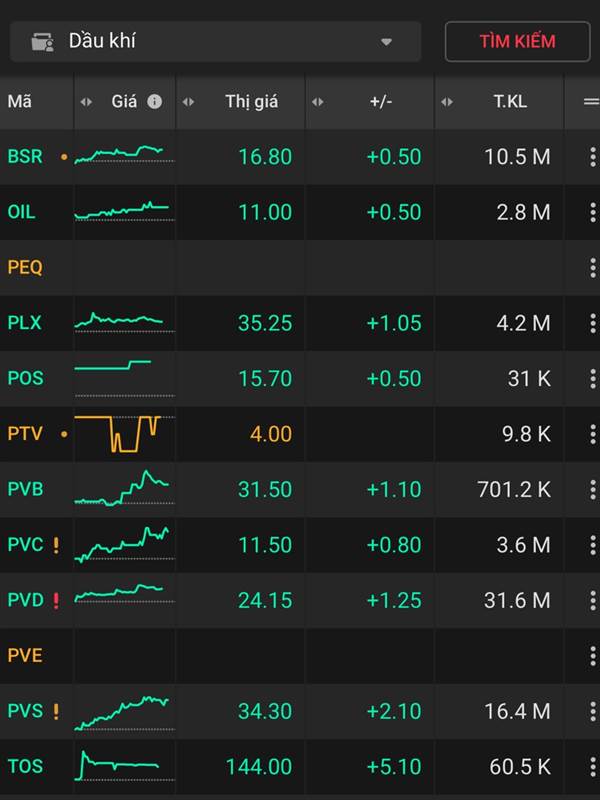
Task: Click red warning icon next to PVD
Action: pyautogui.click(x=56, y=601)
